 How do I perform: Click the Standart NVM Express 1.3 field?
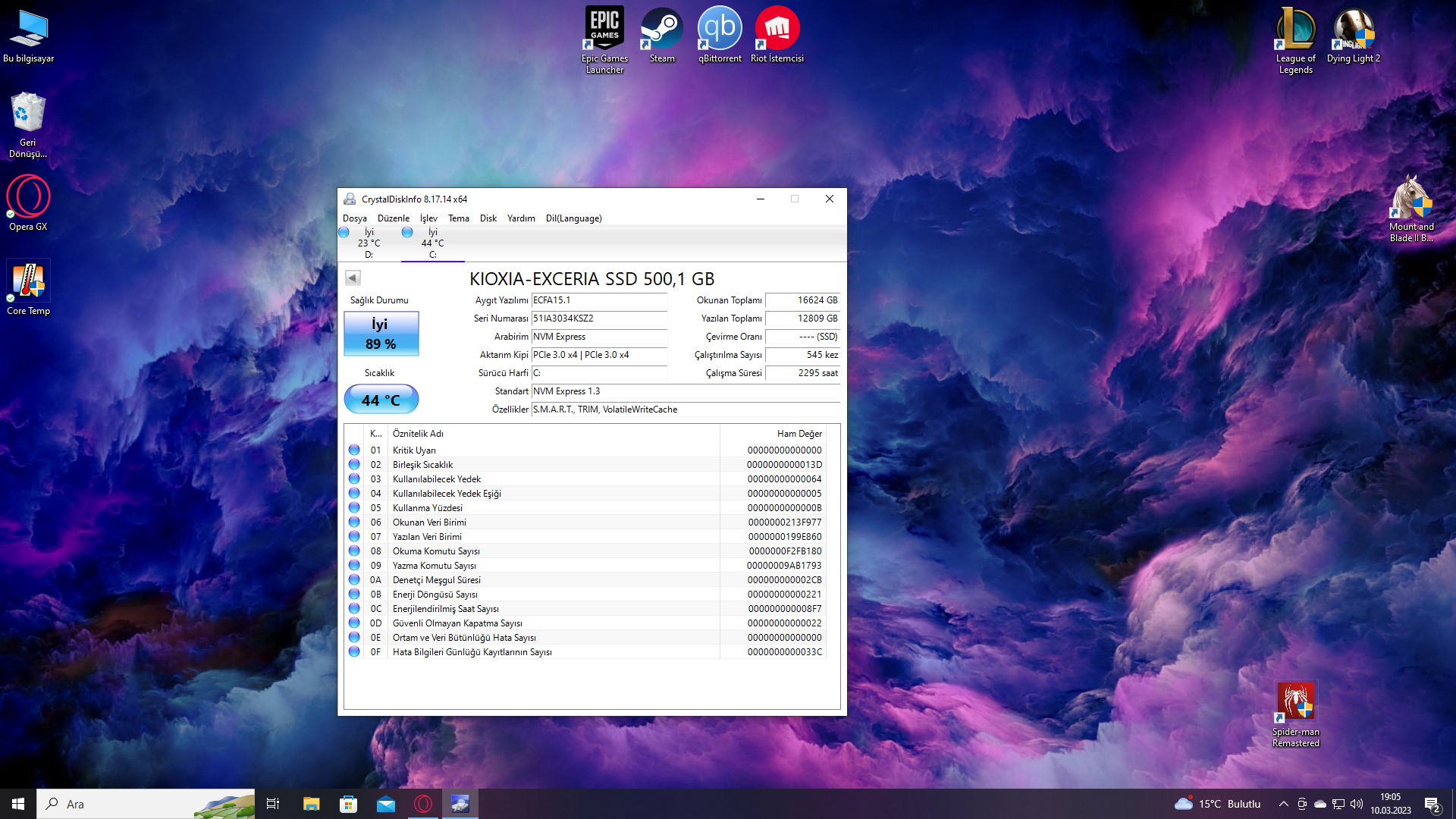tap(686, 391)
